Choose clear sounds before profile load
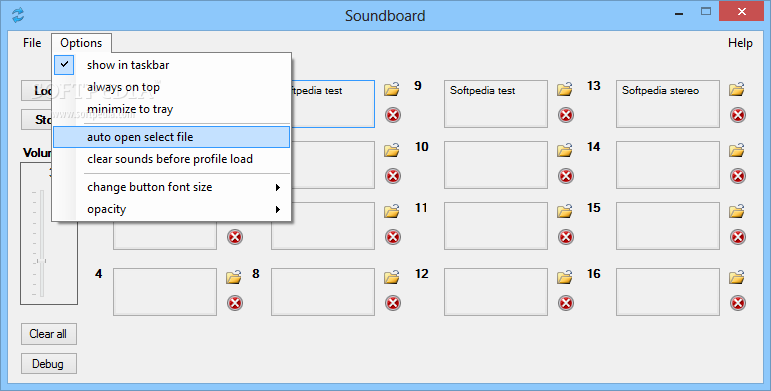This screenshot has width=771, height=391. pyautogui.click(x=172, y=159)
